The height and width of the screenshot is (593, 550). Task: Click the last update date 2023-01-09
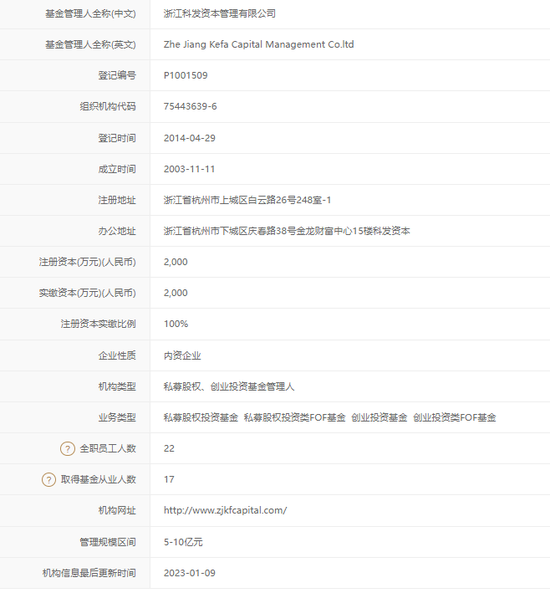point(189,573)
